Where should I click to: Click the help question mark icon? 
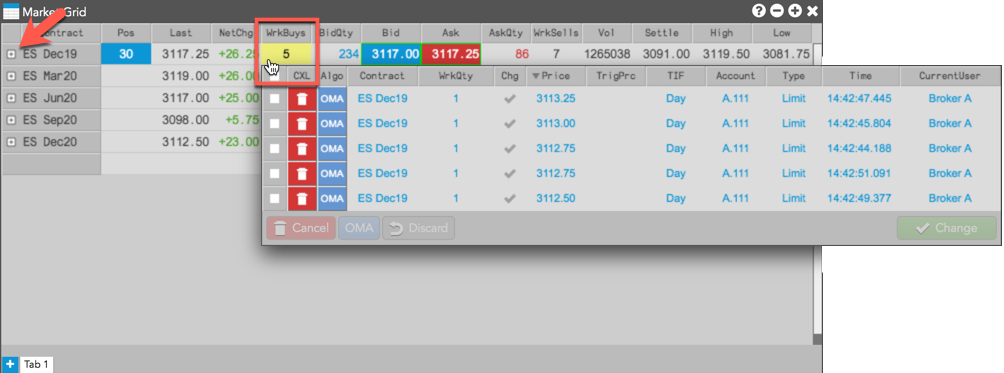pos(759,11)
